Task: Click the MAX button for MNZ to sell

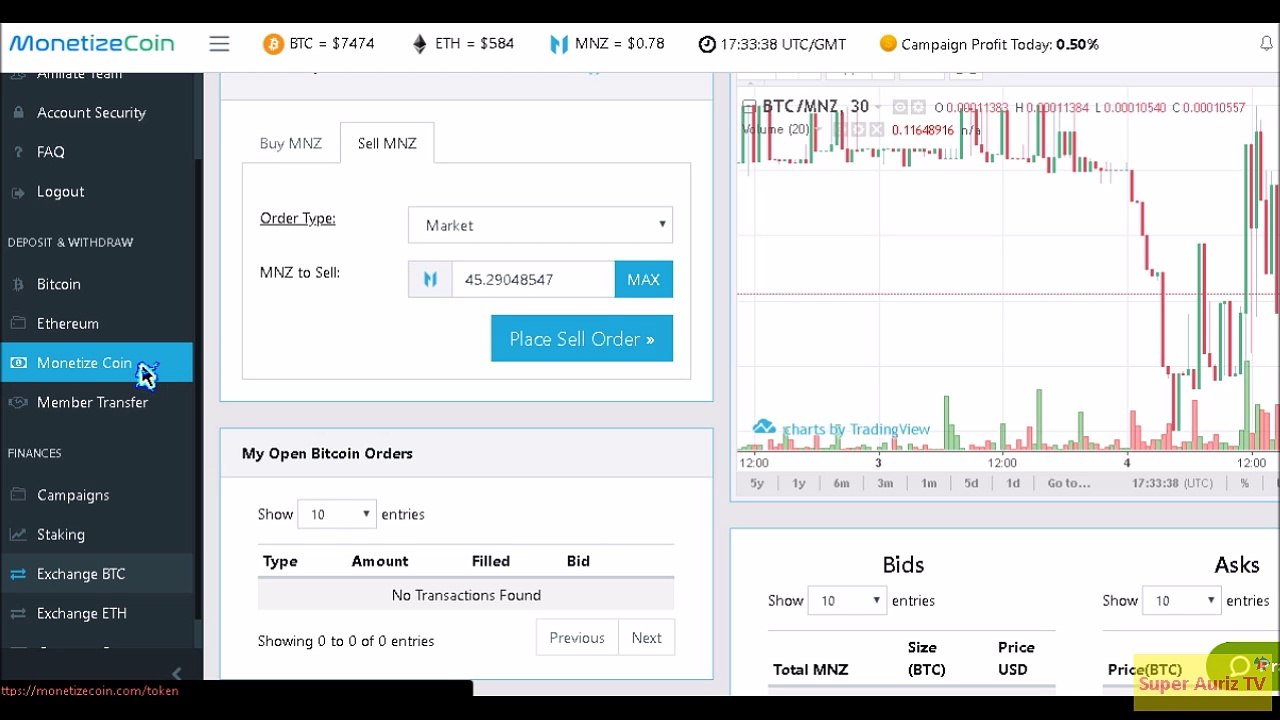Action: [x=643, y=280]
